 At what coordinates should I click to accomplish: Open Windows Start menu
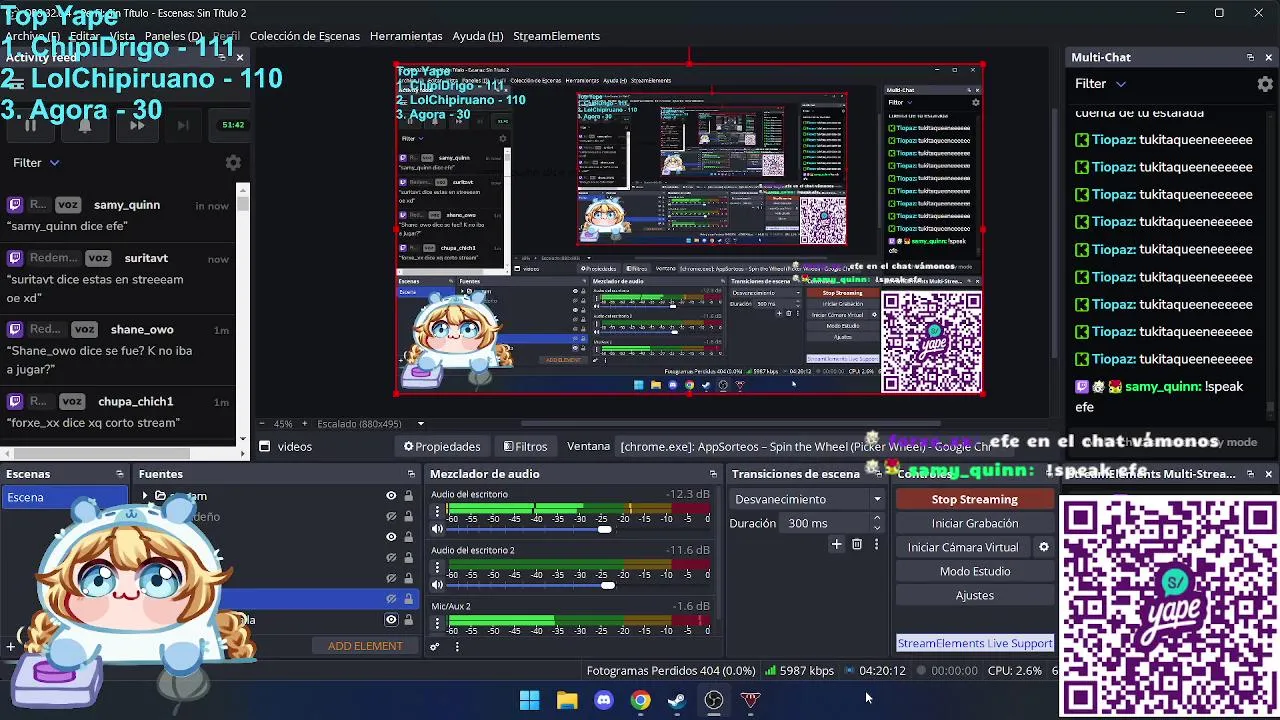pyautogui.click(x=530, y=700)
